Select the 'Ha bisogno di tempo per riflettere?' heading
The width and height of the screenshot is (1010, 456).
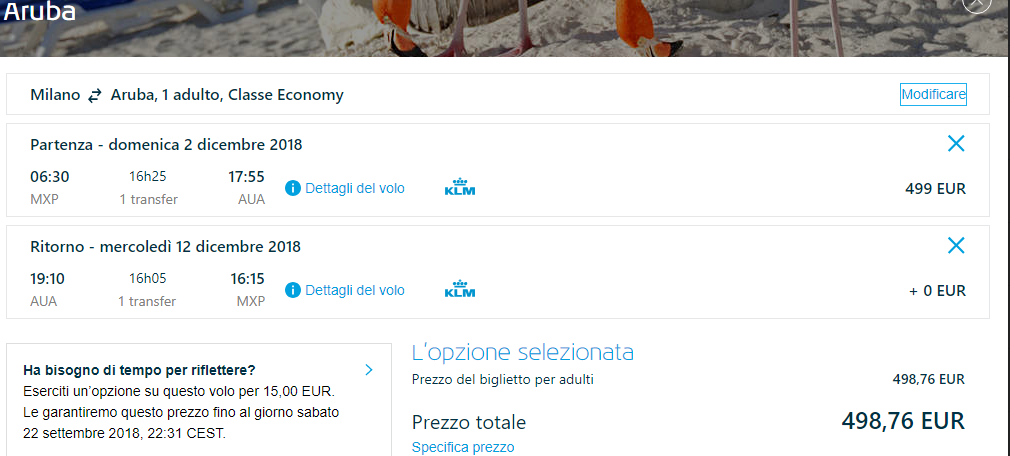coord(139,370)
